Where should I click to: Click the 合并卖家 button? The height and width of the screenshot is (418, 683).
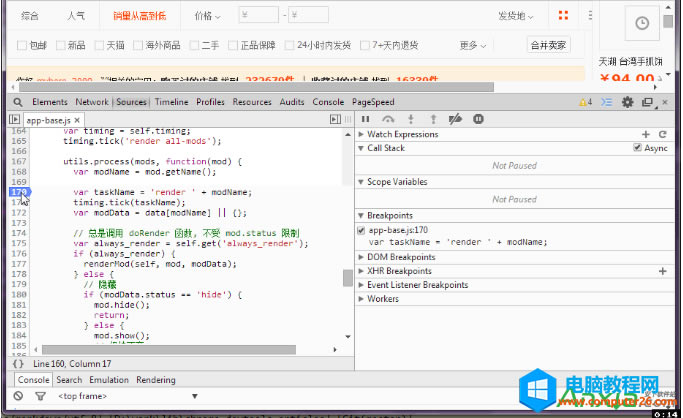[548, 45]
